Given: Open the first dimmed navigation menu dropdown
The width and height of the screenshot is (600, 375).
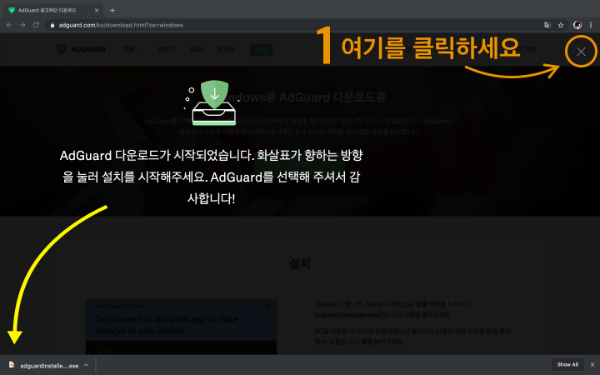Looking at the screenshot, I should point(134,49).
